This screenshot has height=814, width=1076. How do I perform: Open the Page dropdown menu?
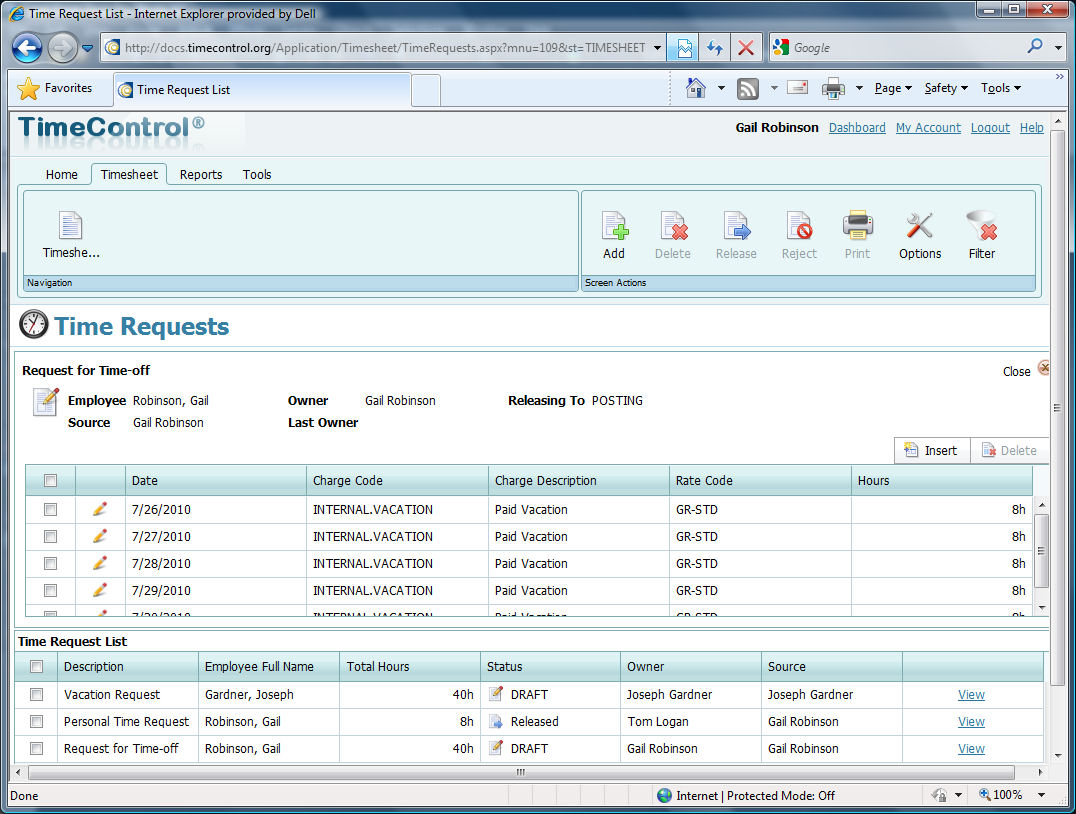pyautogui.click(x=893, y=88)
